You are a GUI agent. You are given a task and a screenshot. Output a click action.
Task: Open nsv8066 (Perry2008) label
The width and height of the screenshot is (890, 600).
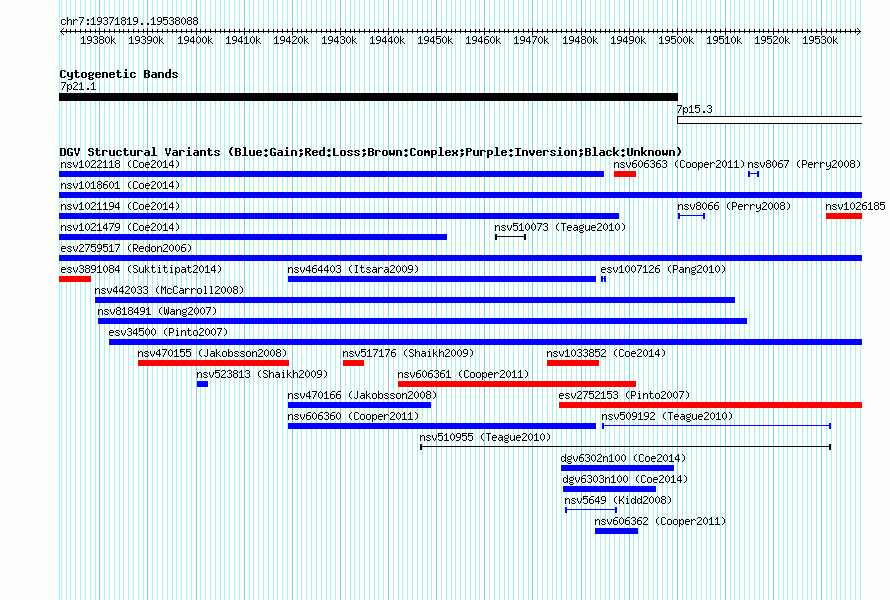[x=734, y=206]
